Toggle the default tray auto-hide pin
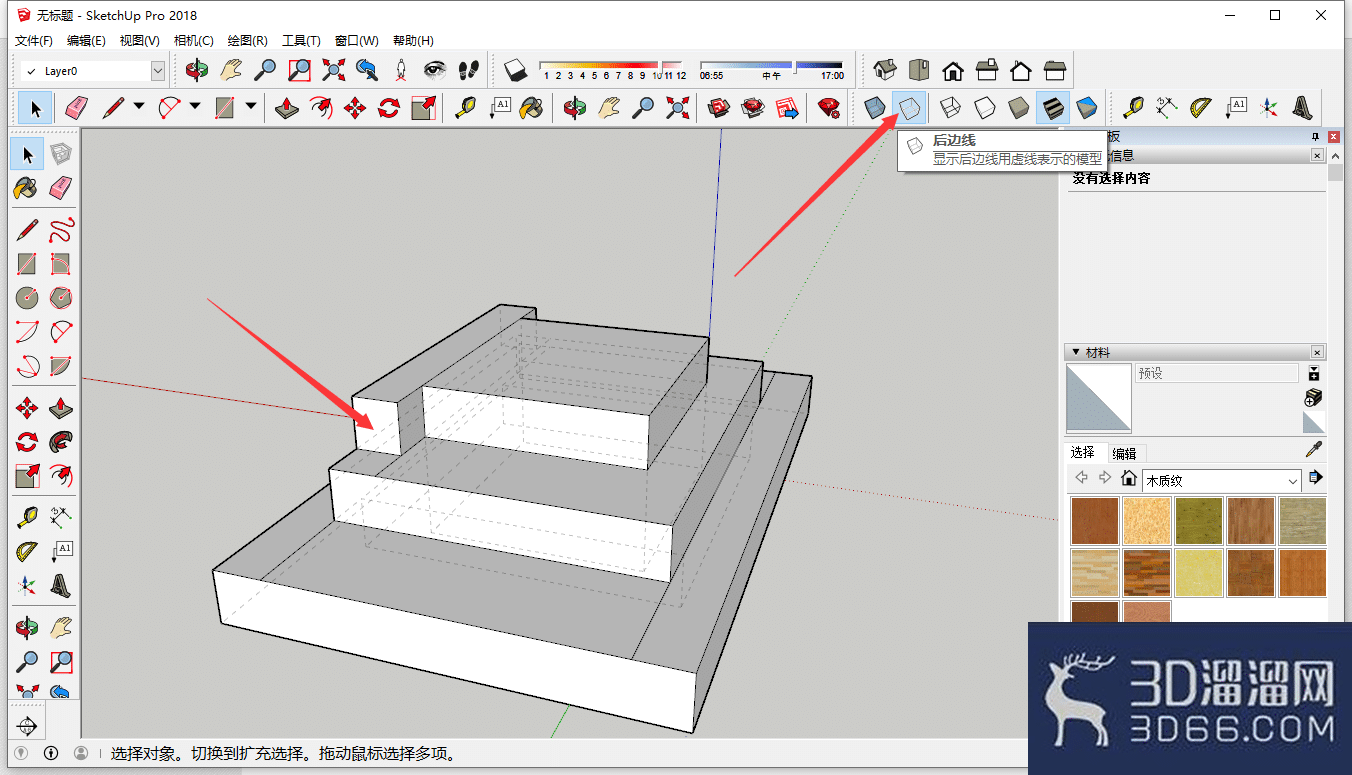1352x775 pixels. coord(1315,136)
